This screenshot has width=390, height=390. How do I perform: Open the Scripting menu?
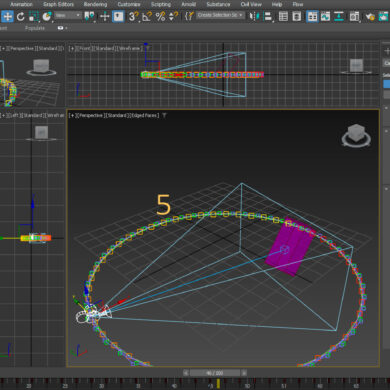pyautogui.click(x=161, y=4)
